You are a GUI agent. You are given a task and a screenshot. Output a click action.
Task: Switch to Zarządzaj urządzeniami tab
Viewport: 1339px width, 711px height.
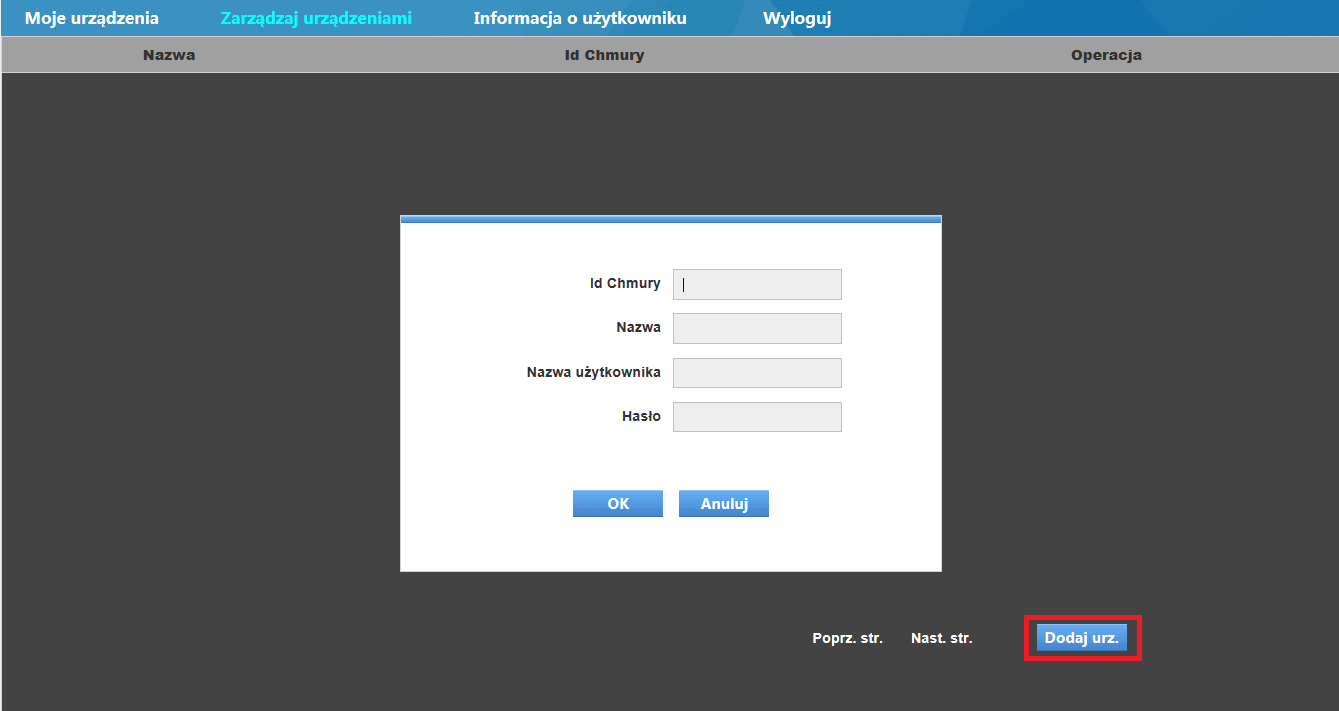click(x=316, y=18)
